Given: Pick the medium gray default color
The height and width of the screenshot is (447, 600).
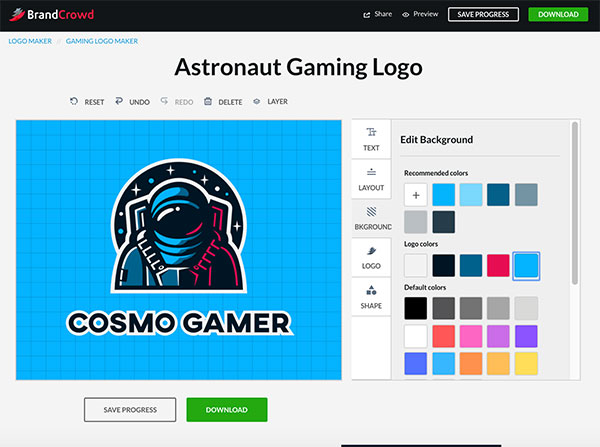Looking at the screenshot, I should click(471, 308).
